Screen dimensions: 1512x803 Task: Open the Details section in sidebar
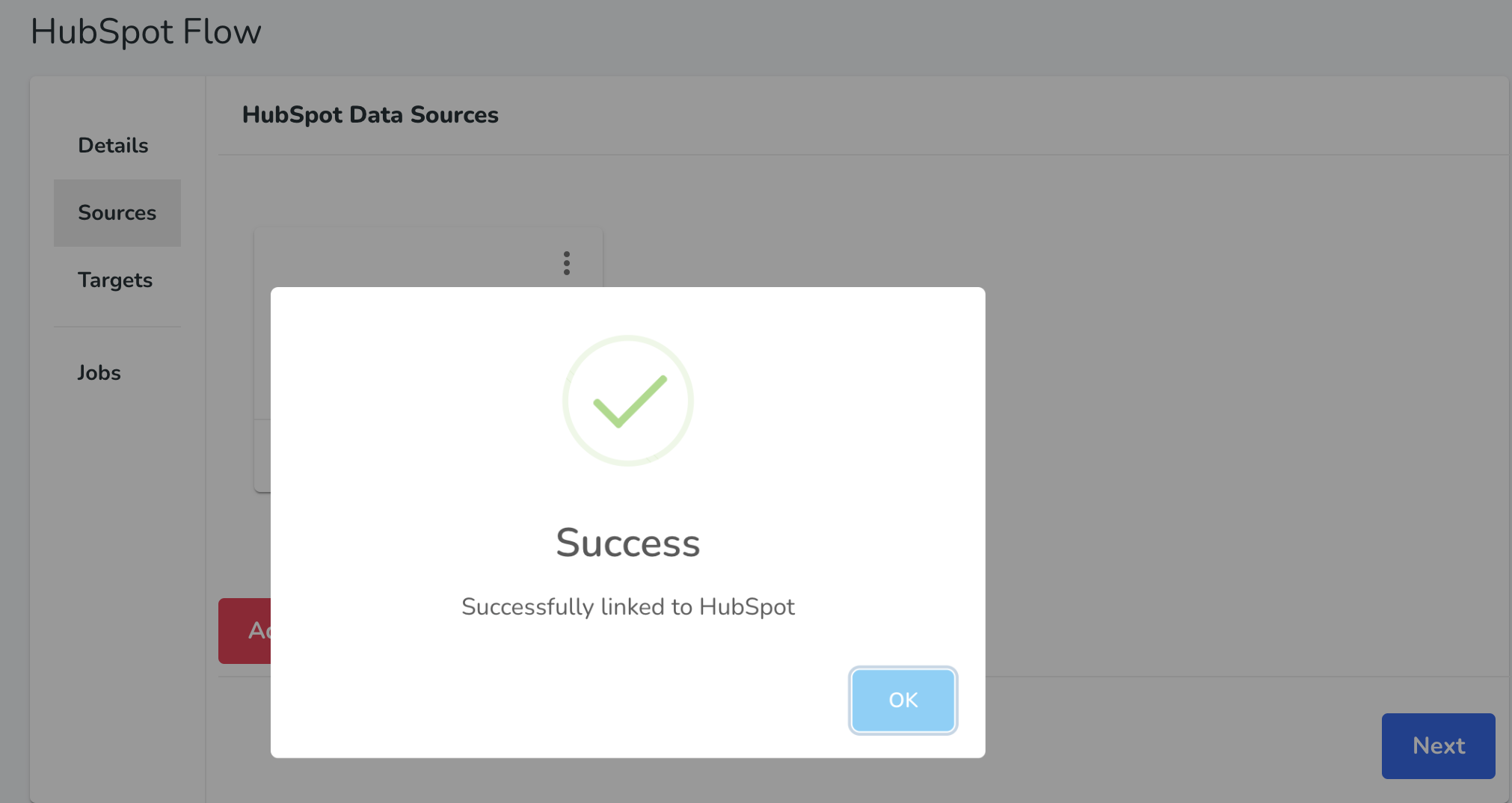tap(113, 145)
